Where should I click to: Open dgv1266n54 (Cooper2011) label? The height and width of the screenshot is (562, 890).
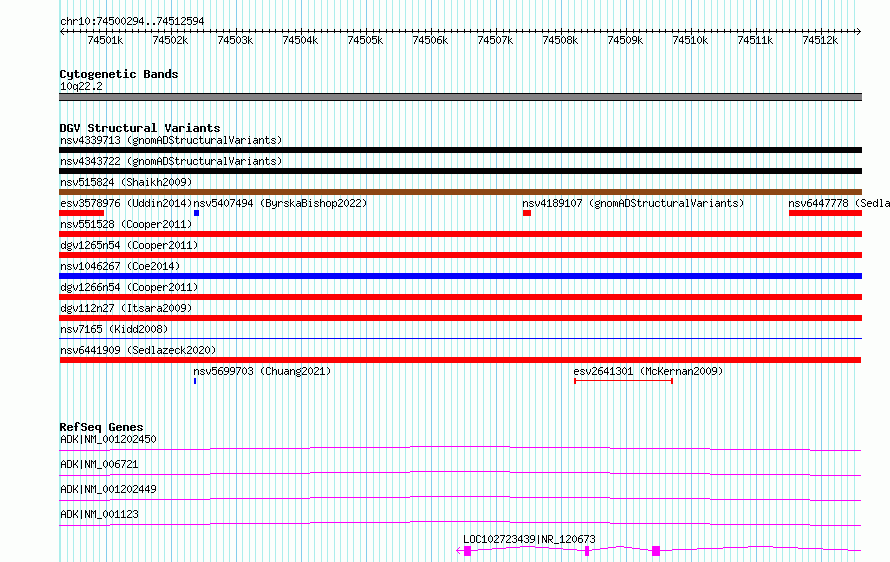129,287
